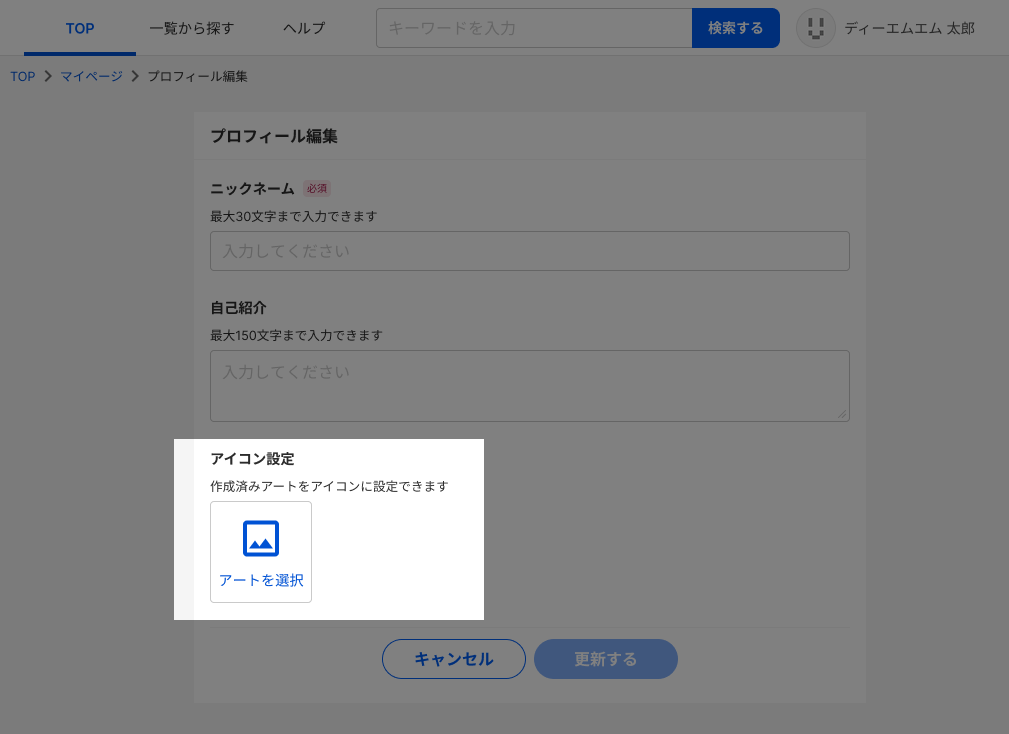Click into the ニックネーム input field
The height and width of the screenshot is (734, 1009).
pos(529,251)
